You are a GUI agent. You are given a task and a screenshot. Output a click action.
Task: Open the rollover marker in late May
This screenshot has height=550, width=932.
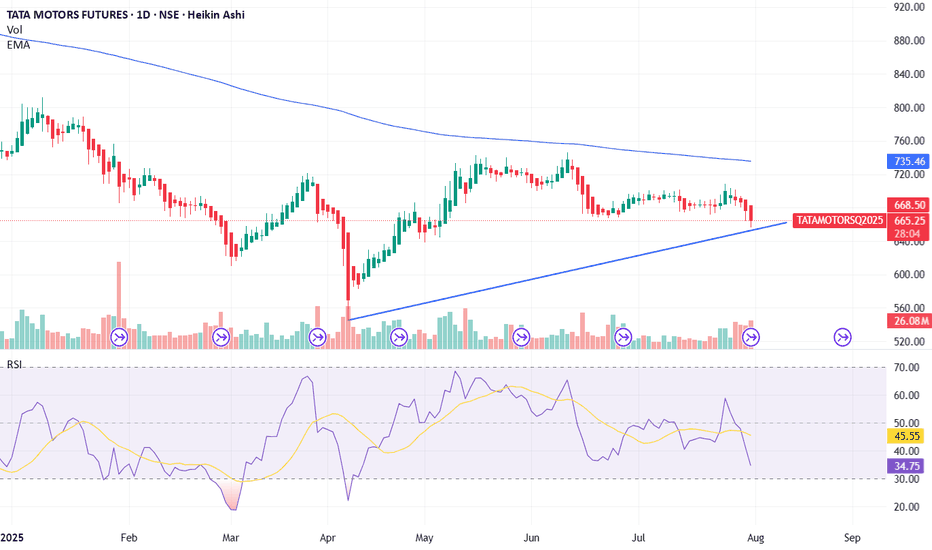pyautogui.click(x=521, y=338)
